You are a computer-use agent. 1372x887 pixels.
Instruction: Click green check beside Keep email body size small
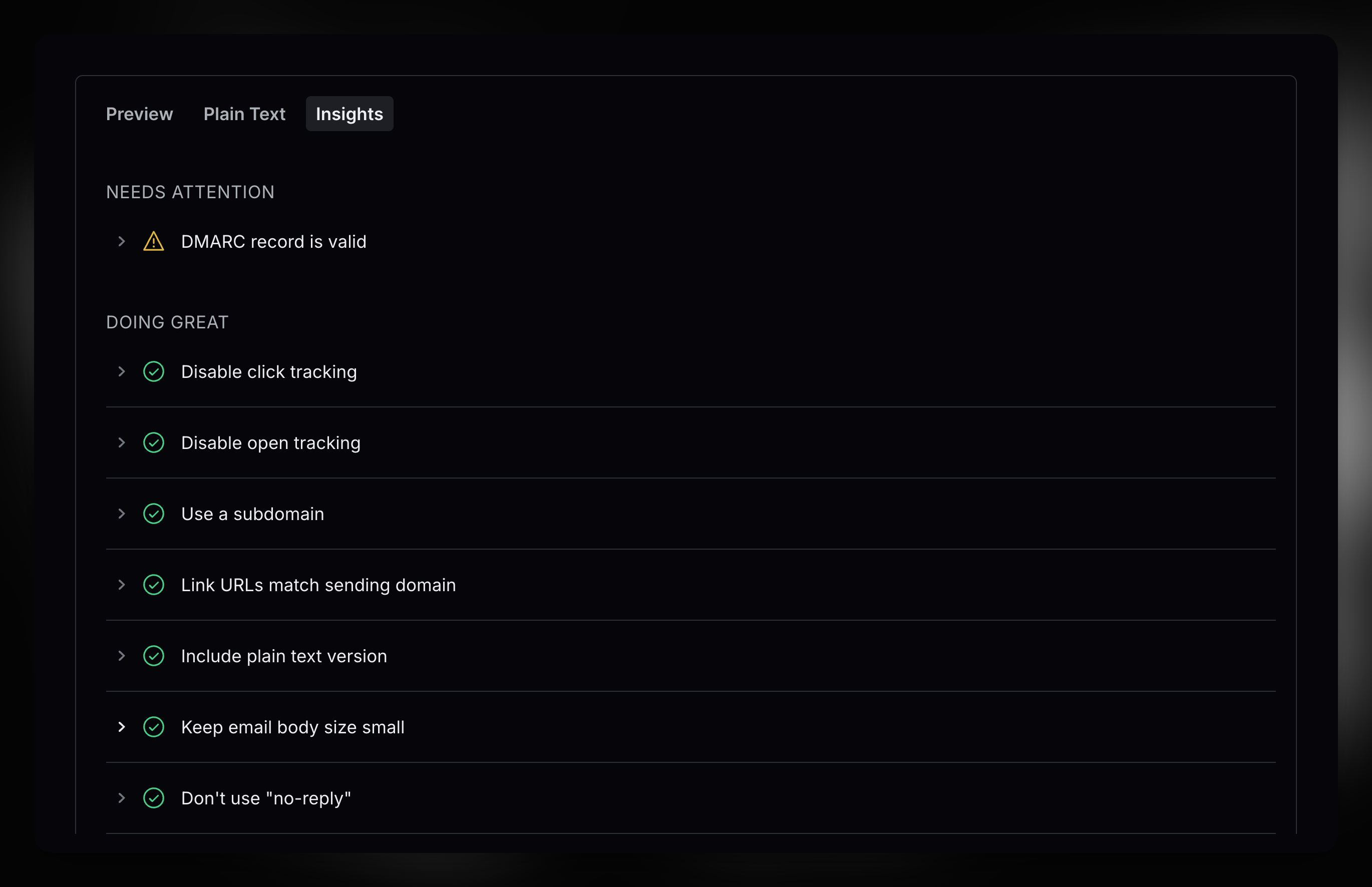(153, 727)
